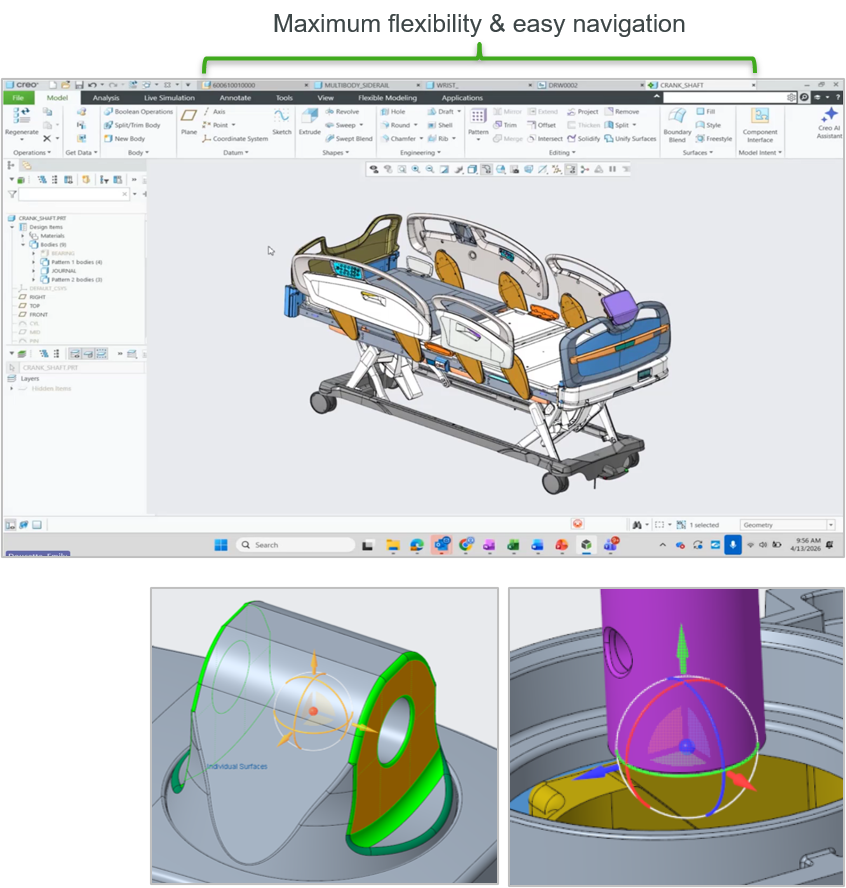This screenshot has width=846, height=888.
Task: Open the File menu
Action: [19, 98]
